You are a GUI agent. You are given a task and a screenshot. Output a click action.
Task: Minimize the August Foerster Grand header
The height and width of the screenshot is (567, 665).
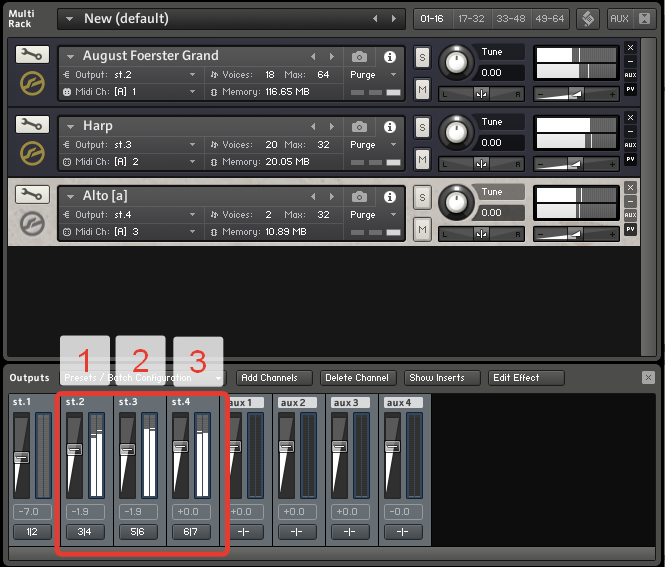pos(630,61)
